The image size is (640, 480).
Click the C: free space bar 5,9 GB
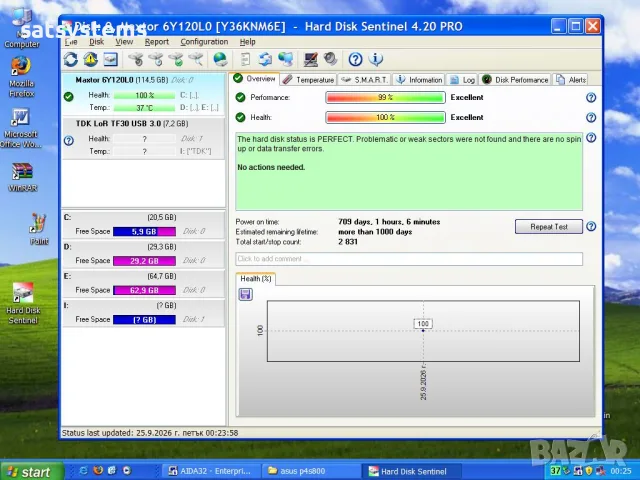[144, 231]
